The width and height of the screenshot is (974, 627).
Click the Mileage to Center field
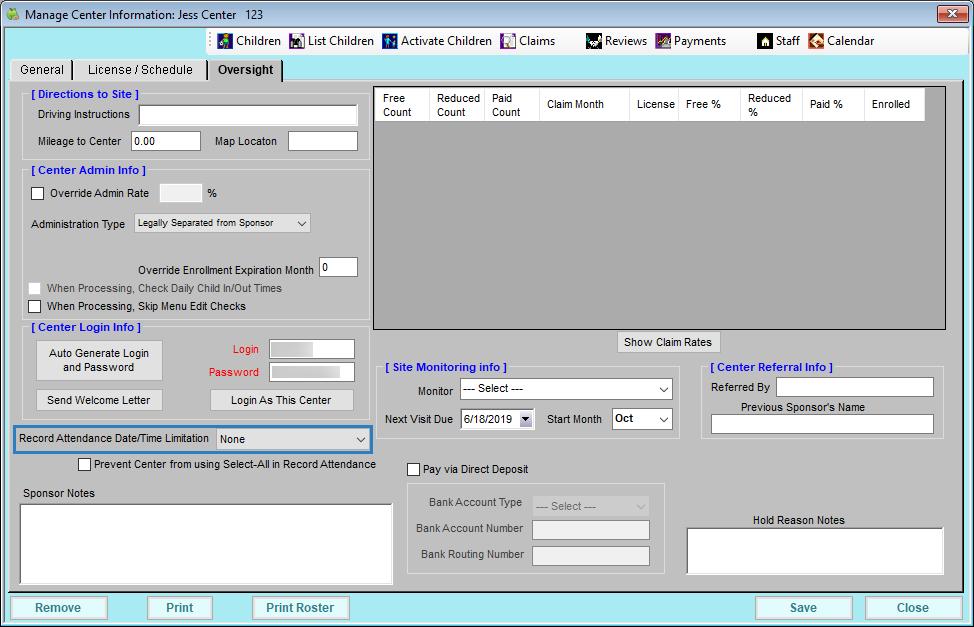pos(166,141)
